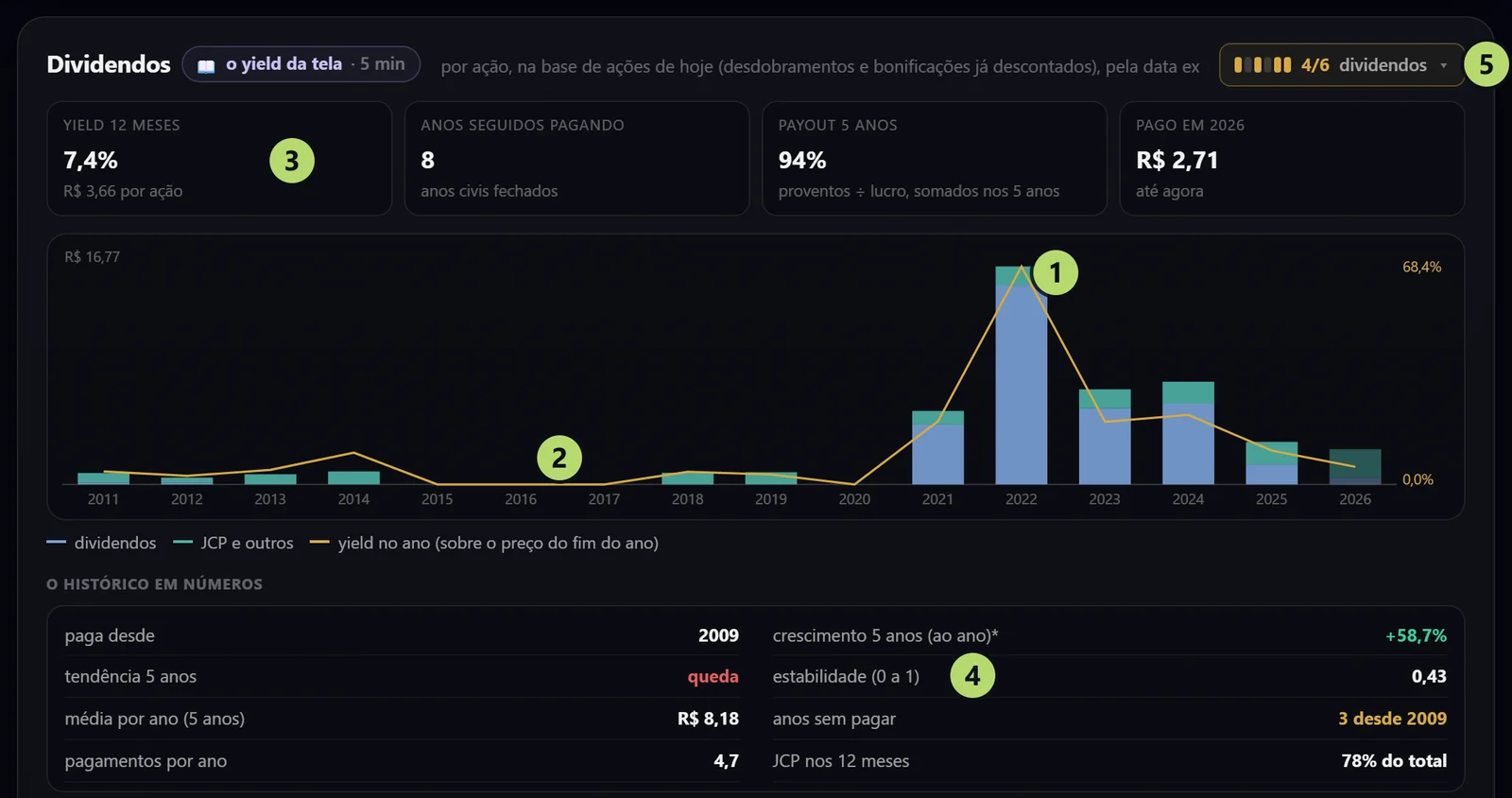The height and width of the screenshot is (798, 1512).
Task: Click the 2026 partial-year bar in the chart
Action: click(1355, 467)
